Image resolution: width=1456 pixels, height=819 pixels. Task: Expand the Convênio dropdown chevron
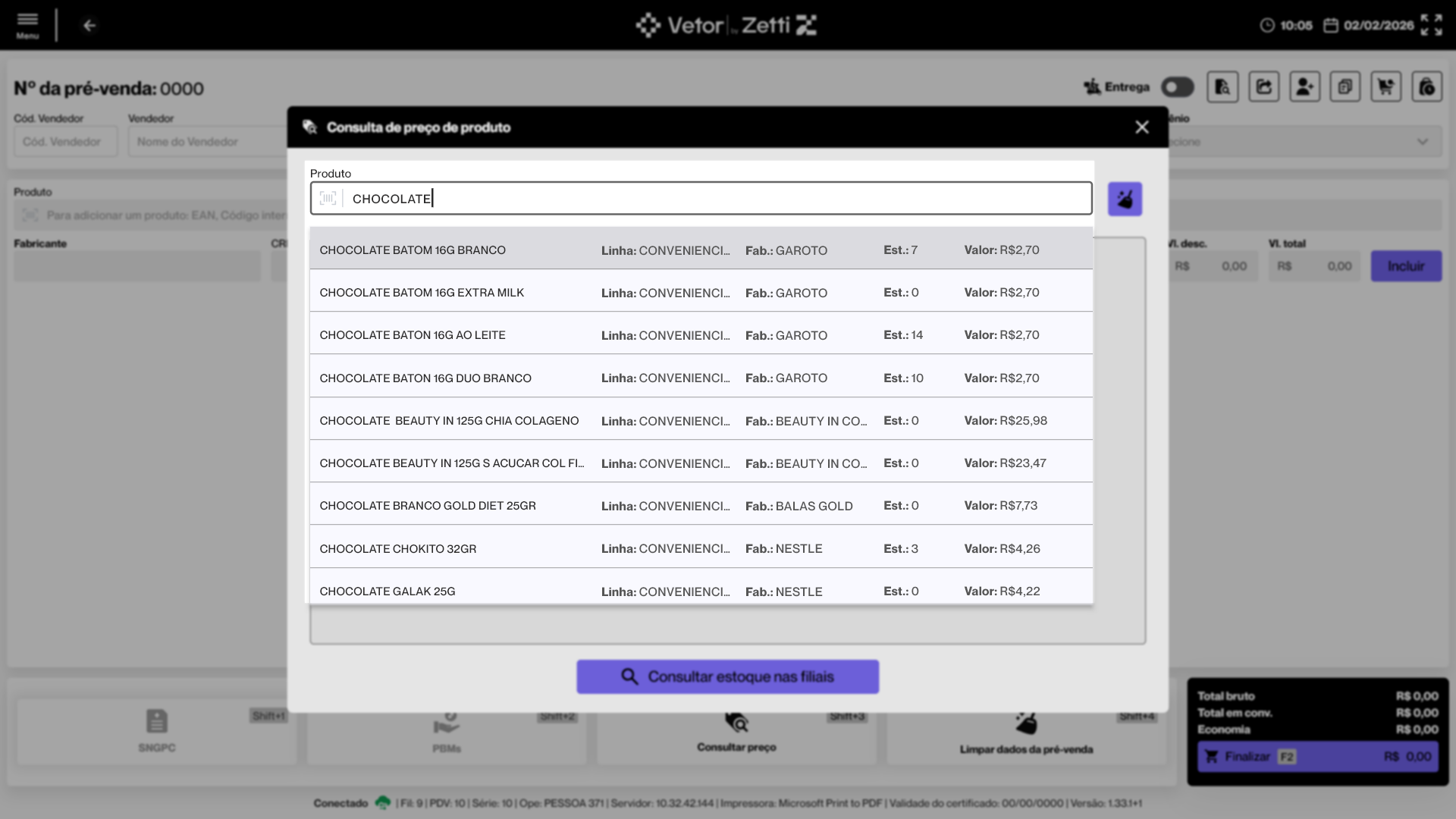click(x=1422, y=142)
